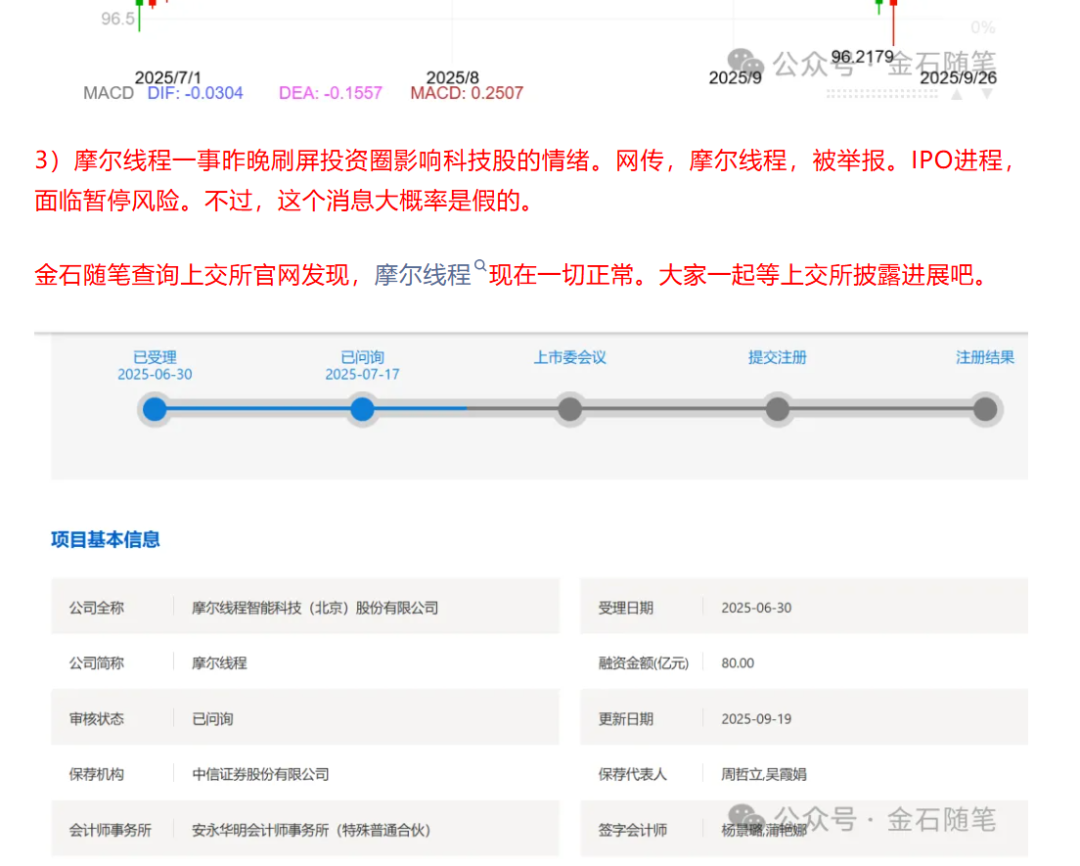
Task: Select the 安永华明会计师事务所 accounting firm value
Action: pyautogui.click(x=311, y=830)
